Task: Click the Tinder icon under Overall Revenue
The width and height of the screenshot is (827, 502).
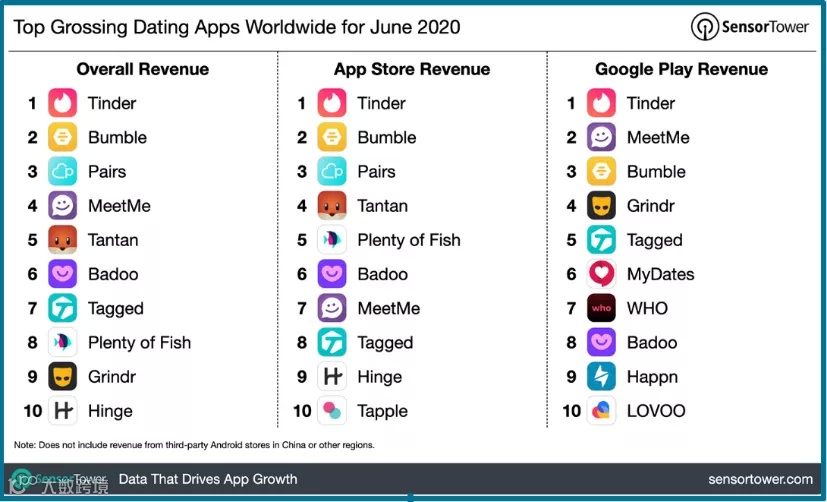Action: [x=63, y=103]
